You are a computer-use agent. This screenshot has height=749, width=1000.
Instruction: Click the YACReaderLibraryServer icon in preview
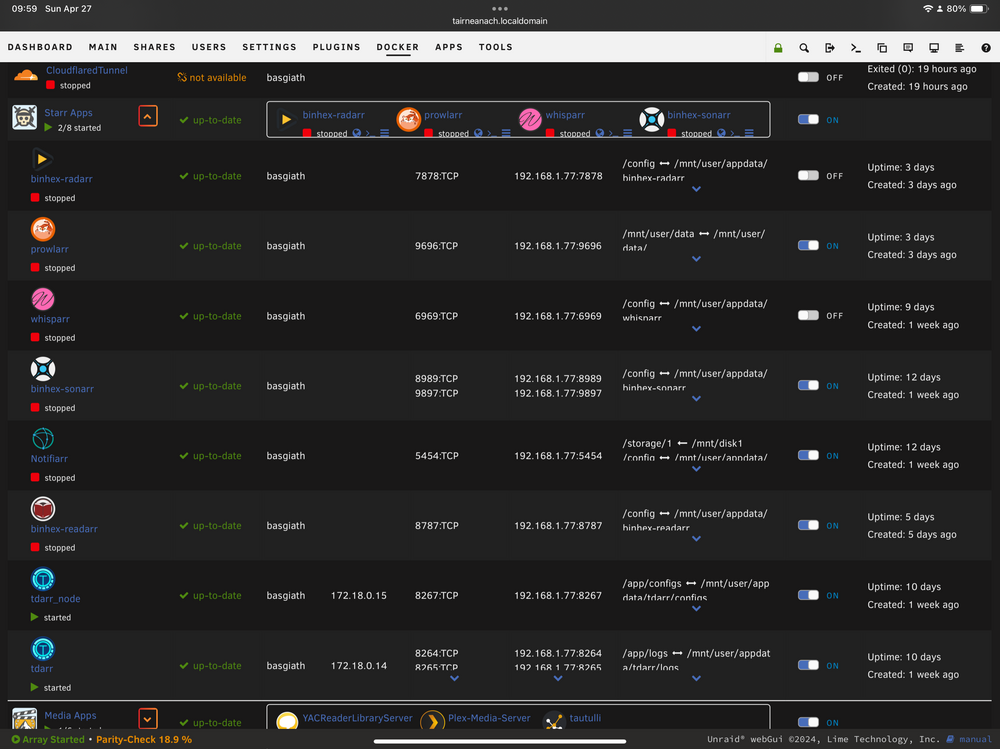[287, 721]
